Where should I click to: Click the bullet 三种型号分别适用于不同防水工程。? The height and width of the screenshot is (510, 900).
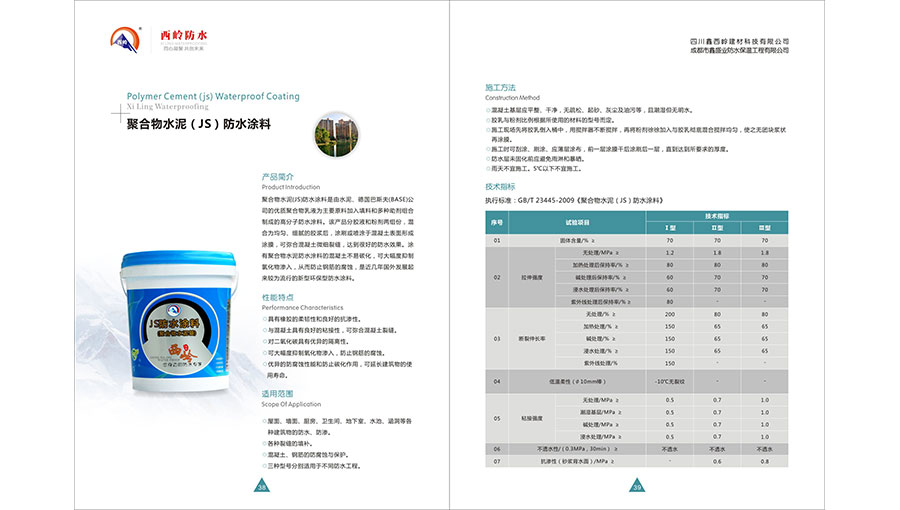(313, 466)
